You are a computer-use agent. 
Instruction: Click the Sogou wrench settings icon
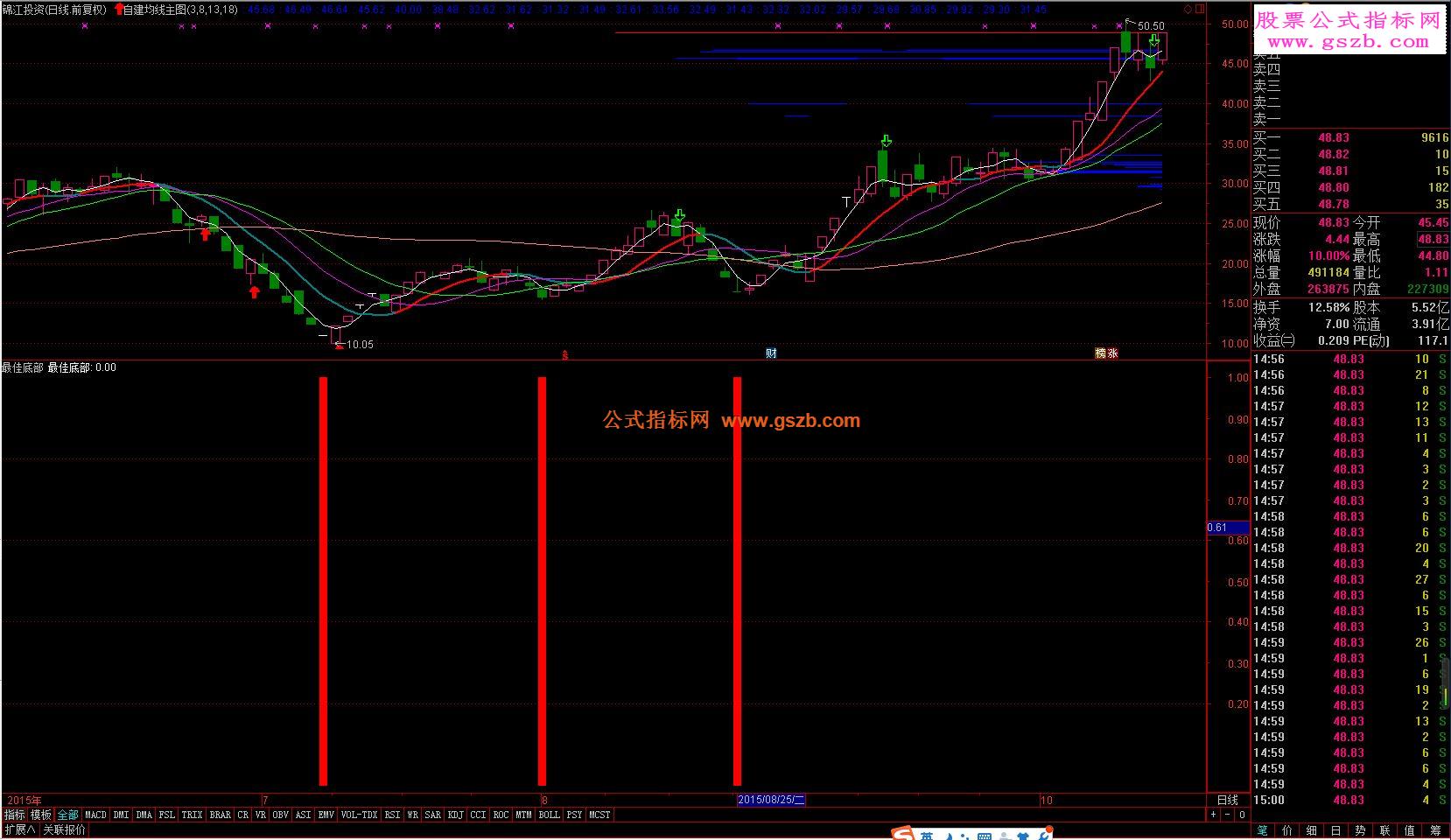(x=1042, y=835)
